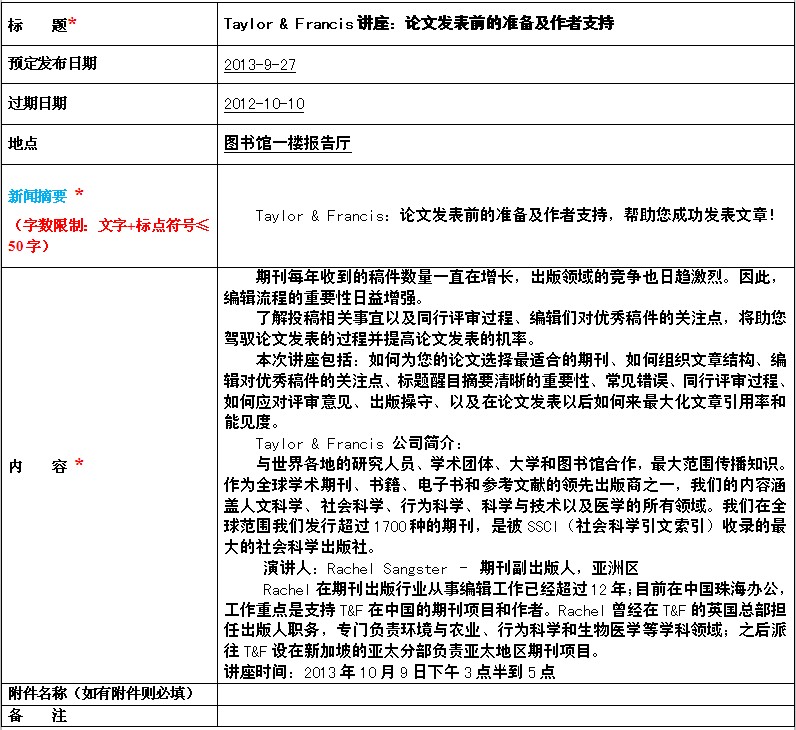Click the paragraph beginning 与世界各地的研究人员
Screen dimensions: 796x730
pos(505,505)
